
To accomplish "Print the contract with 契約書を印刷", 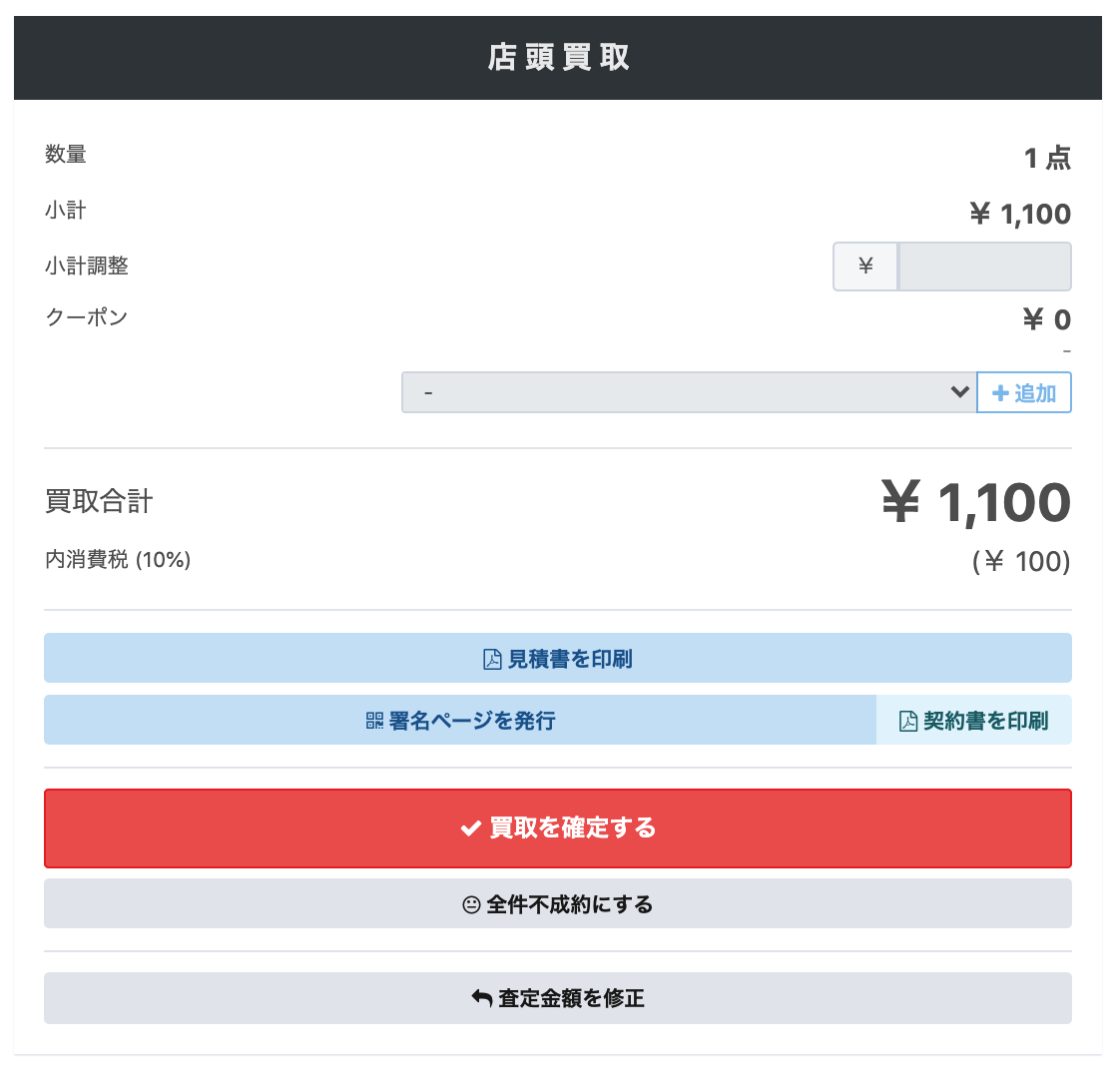I will pyautogui.click(x=973, y=721).
